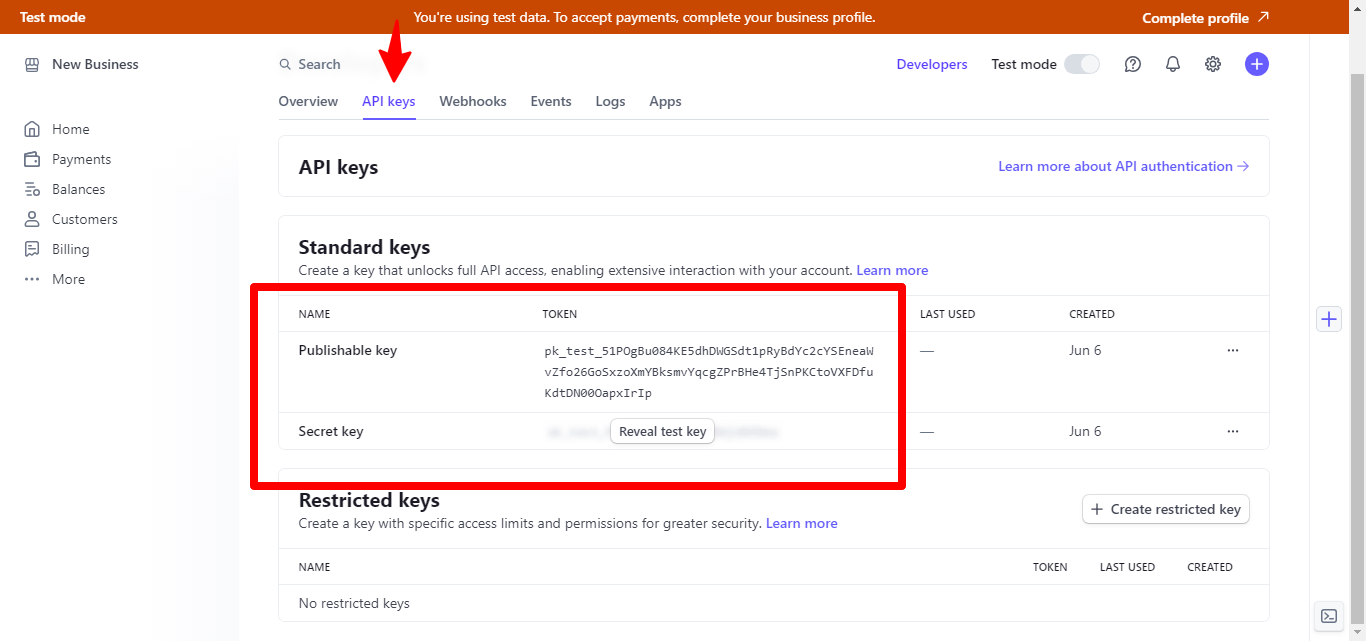1366x641 pixels.
Task: Click the help question mark icon
Action: (x=1133, y=64)
